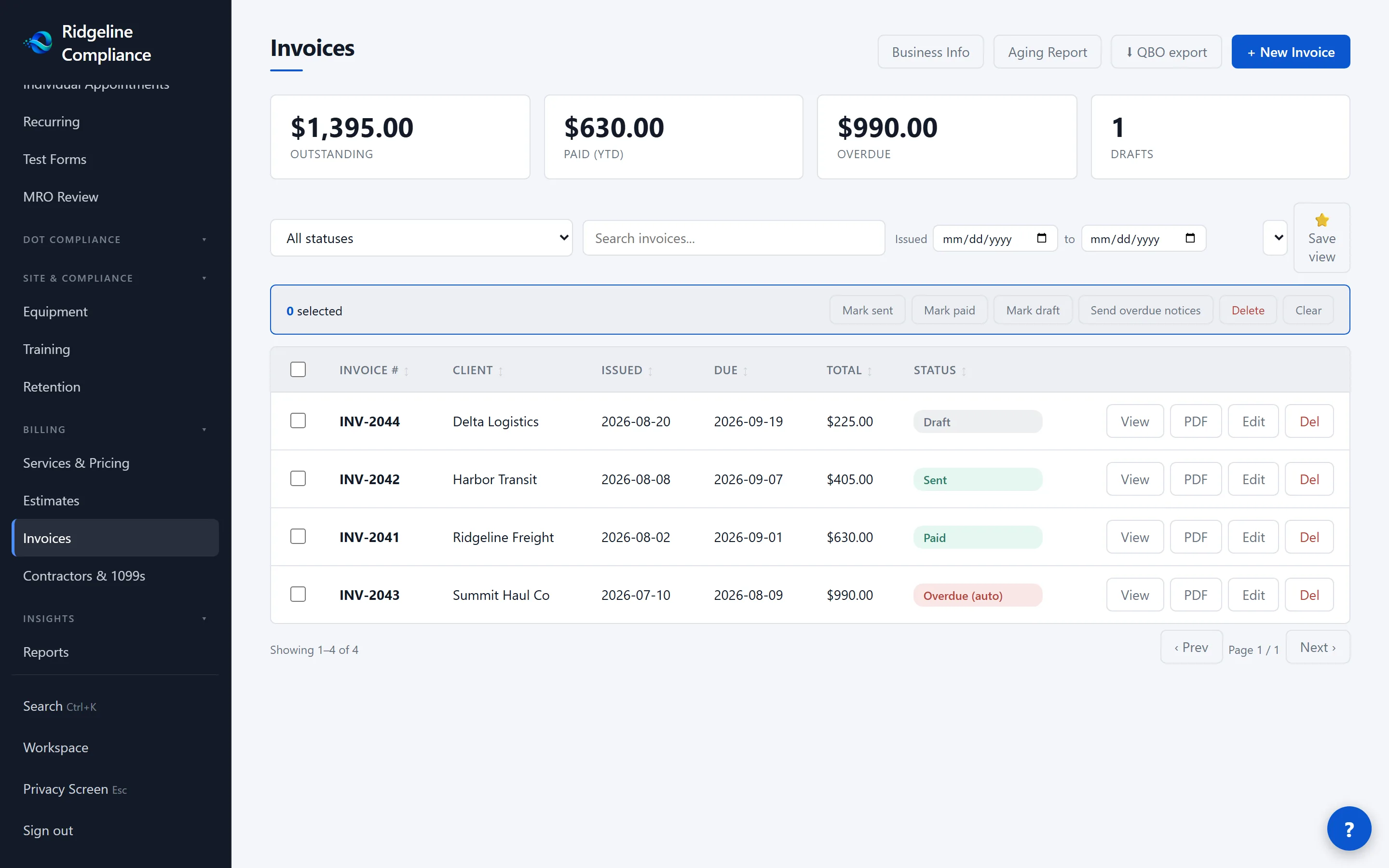The image size is (1389, 868).
Task: Click Sign out in the sidebar
Action: point(115,831)
